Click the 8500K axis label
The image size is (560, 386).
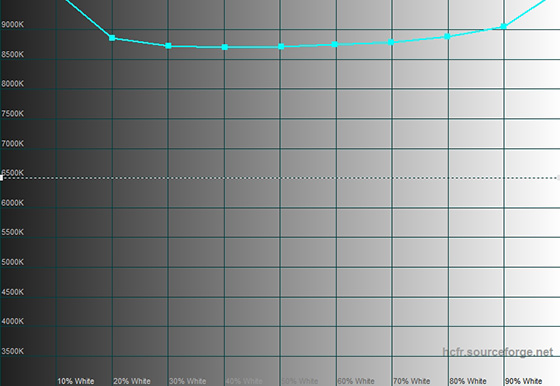[x=12, y=55]
